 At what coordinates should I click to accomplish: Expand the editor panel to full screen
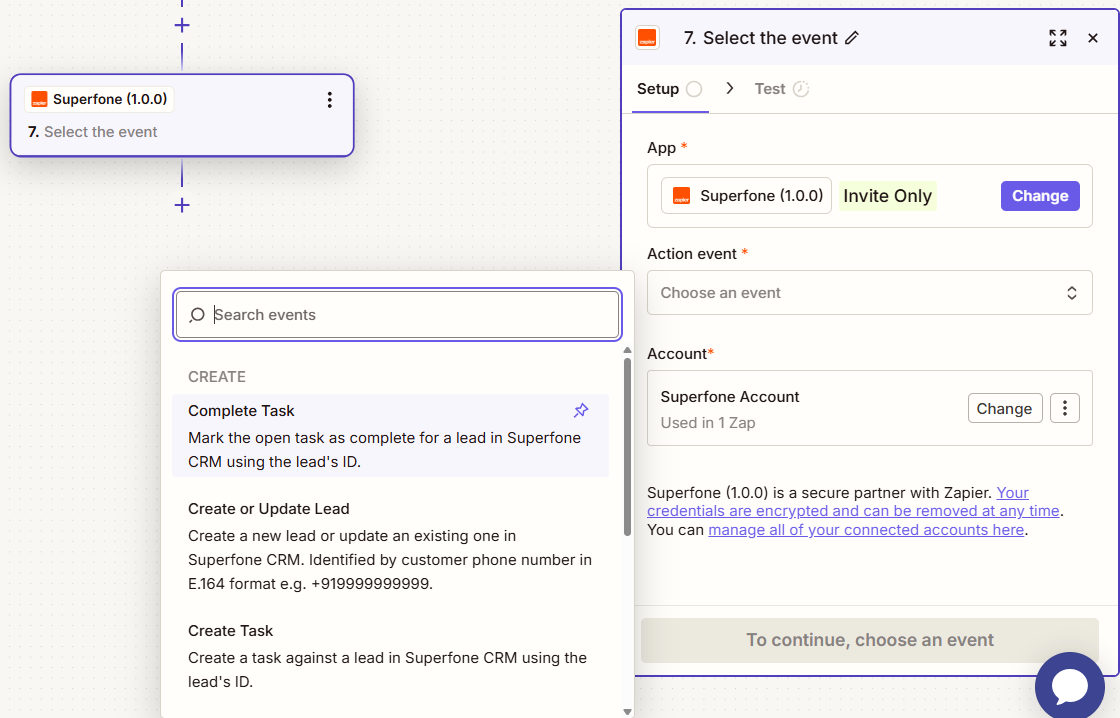(1058, 38)
